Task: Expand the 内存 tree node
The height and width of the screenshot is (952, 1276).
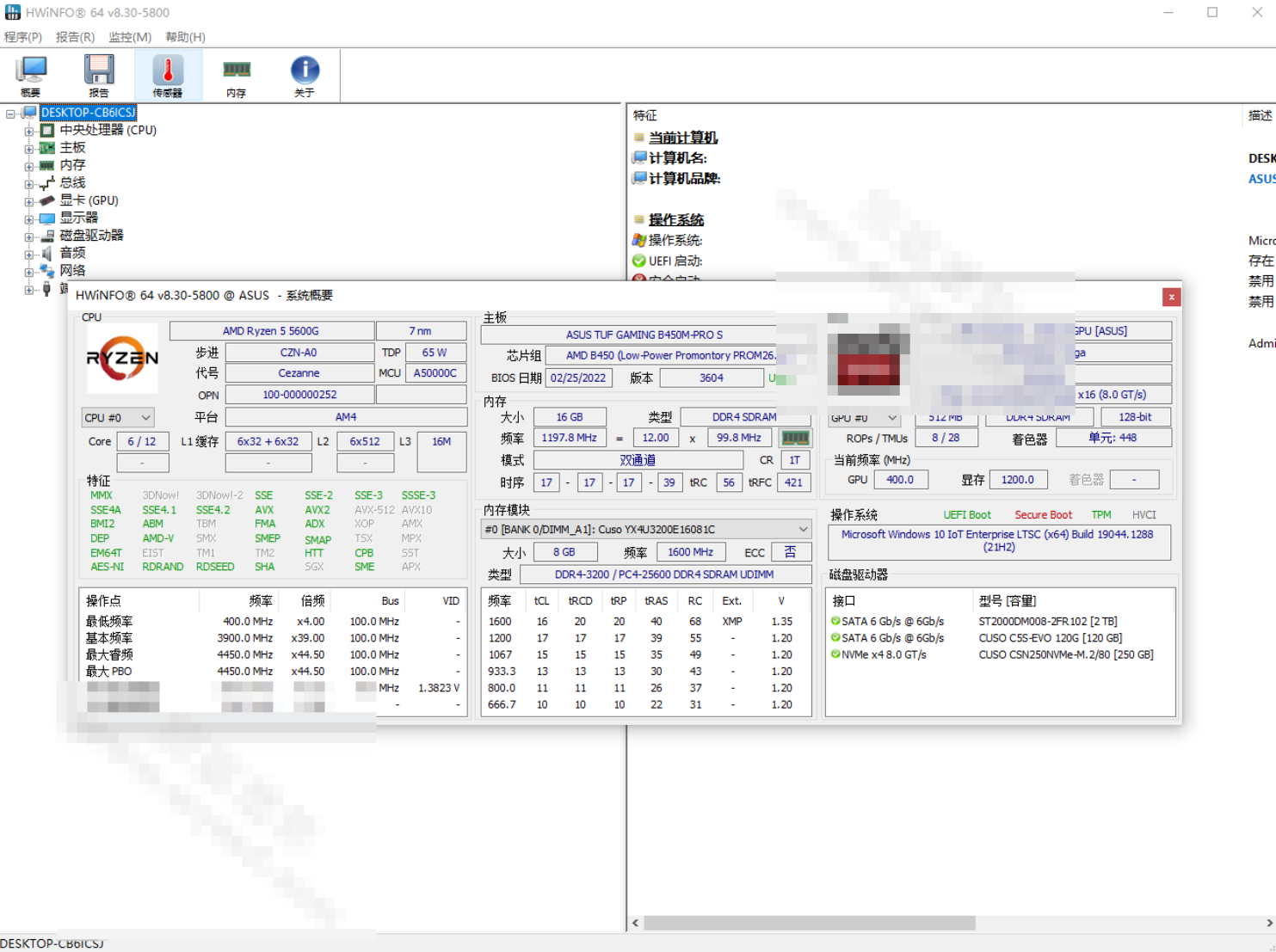Action: pos(29,165)
